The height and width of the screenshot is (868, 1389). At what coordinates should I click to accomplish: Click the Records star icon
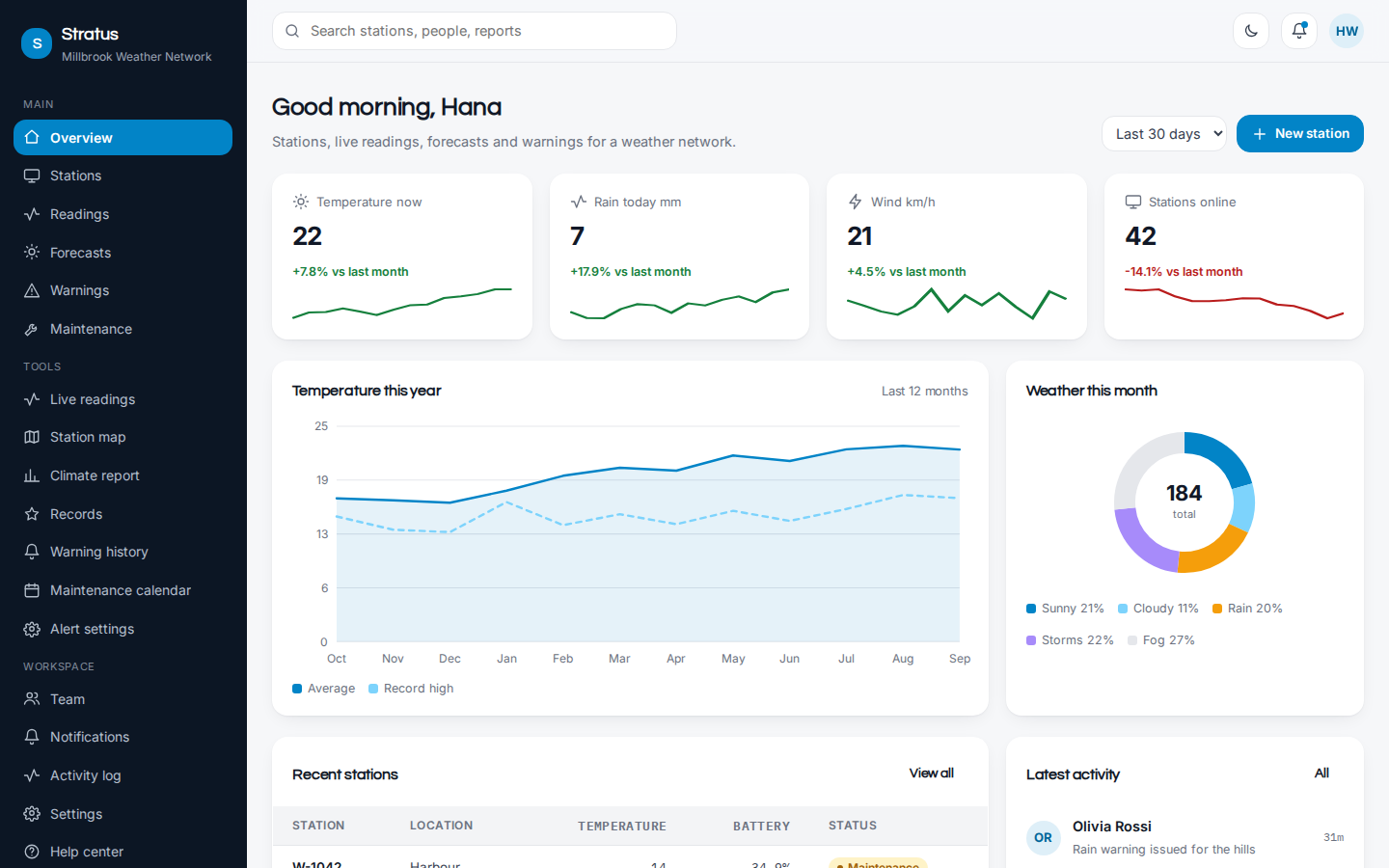pyautogui.click(x=32, y=514)
